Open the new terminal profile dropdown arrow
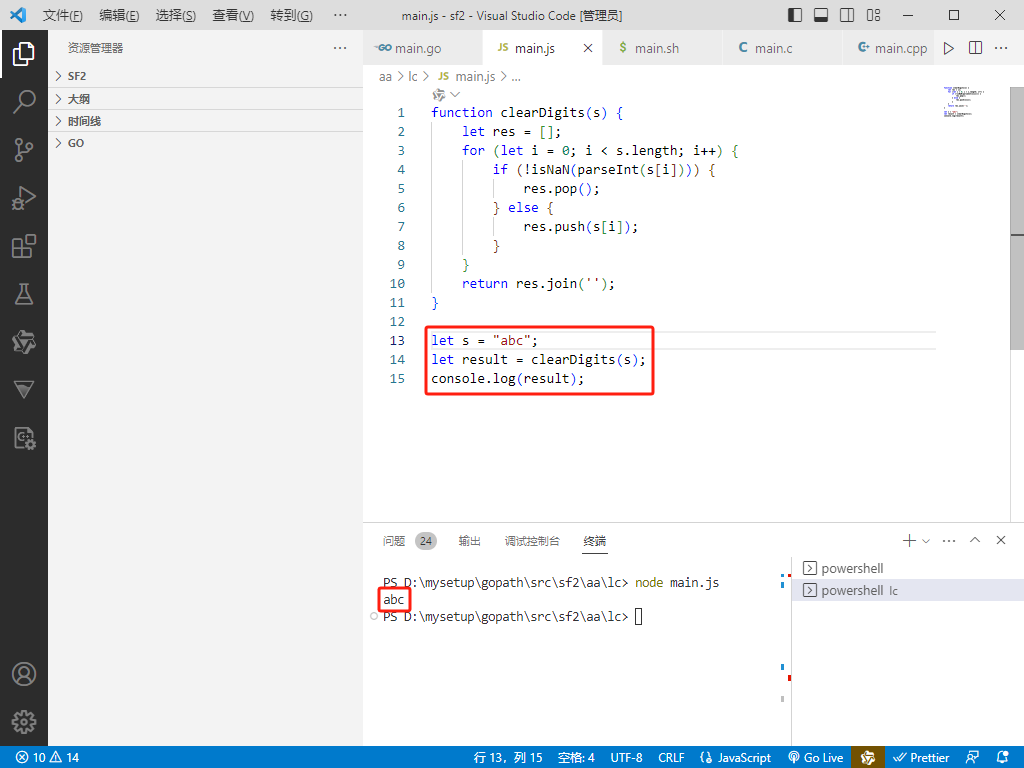 [x=926, y=541]
